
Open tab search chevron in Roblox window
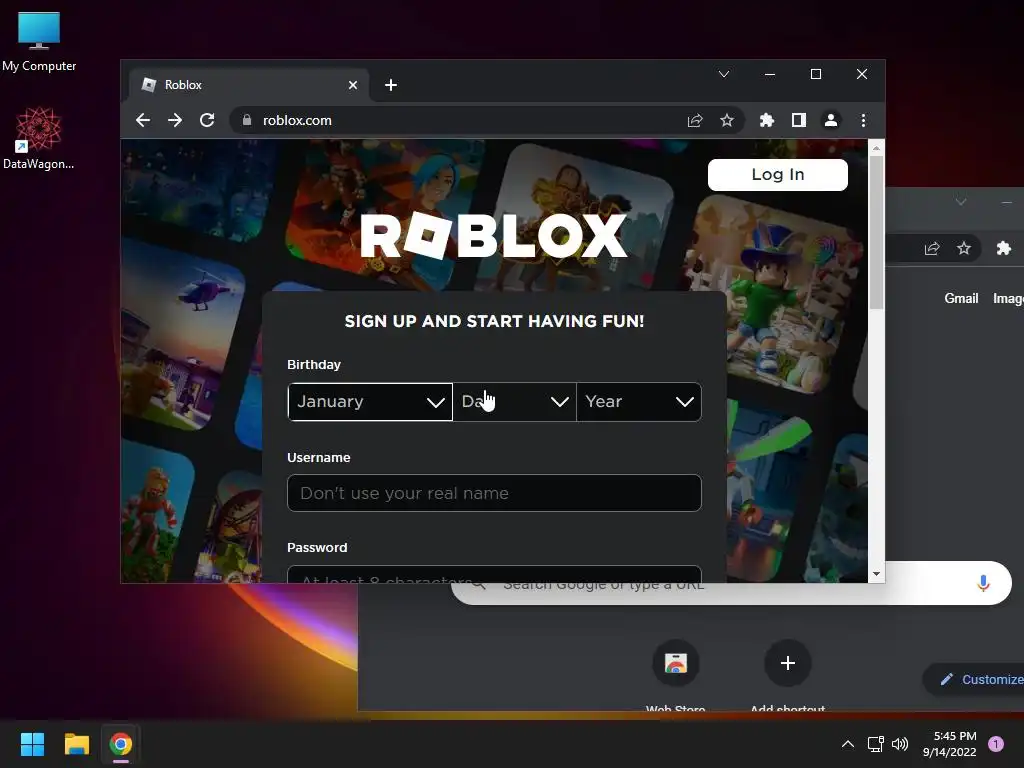point(724,74)
